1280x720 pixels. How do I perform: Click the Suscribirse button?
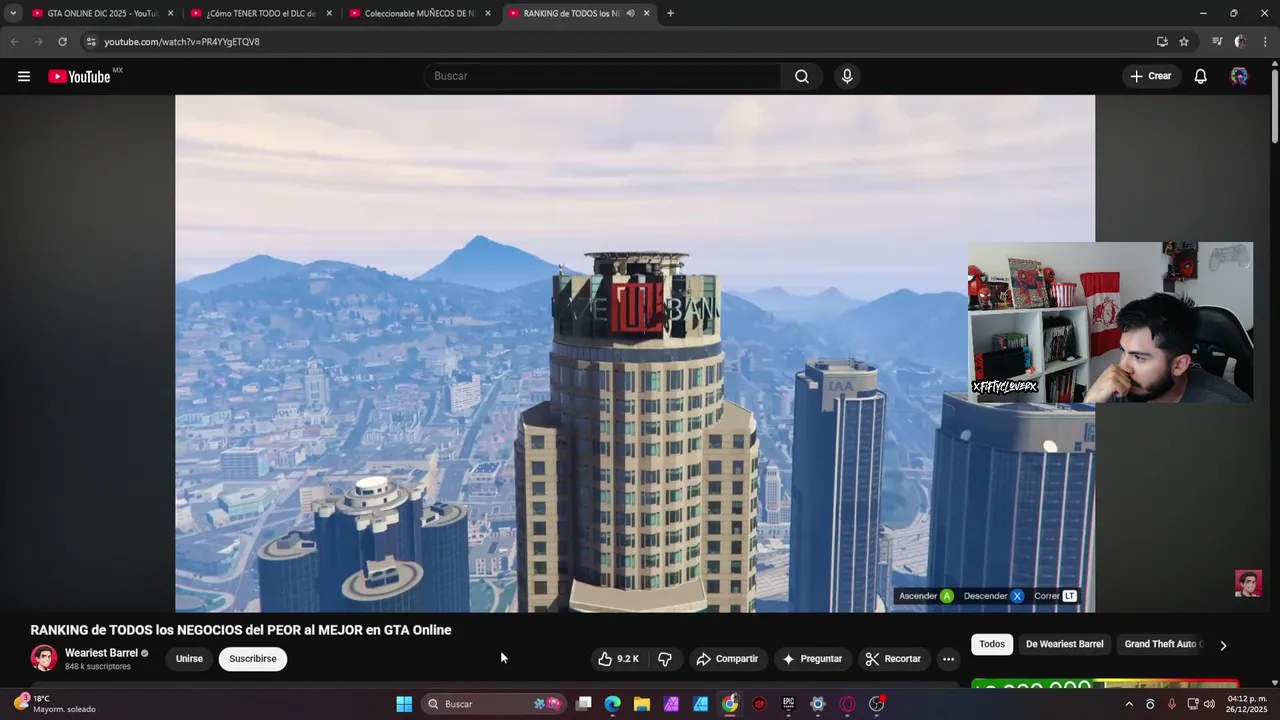pos(253,659)
